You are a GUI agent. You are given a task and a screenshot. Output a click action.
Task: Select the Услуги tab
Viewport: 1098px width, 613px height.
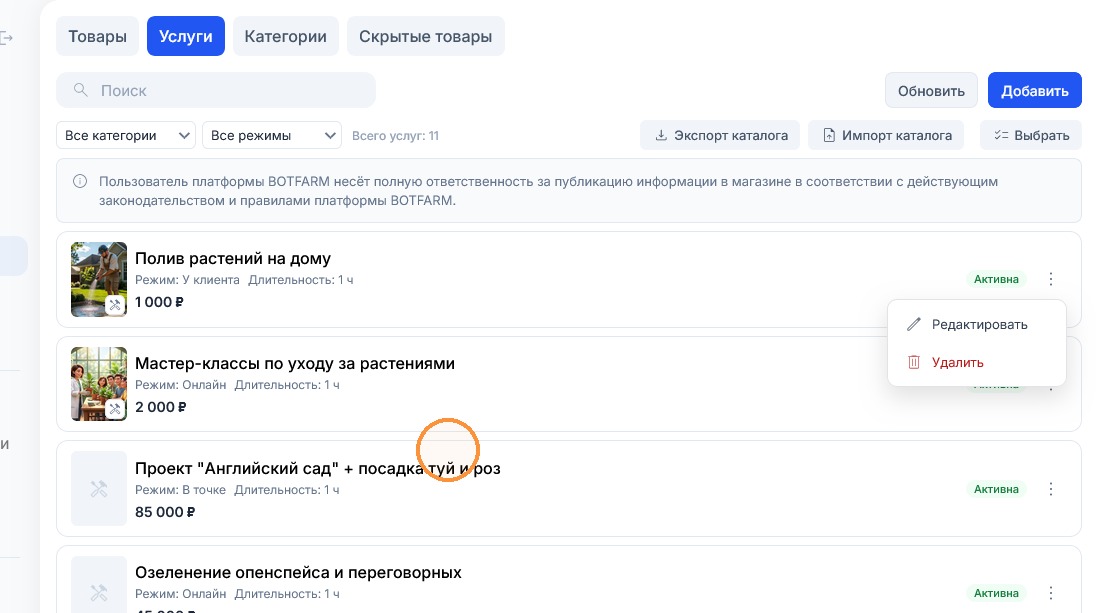pyautogui.click(x=186, y=36)
